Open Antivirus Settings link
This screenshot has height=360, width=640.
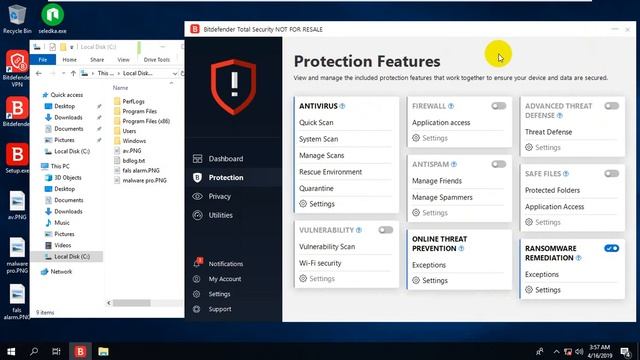coord(317,204)
